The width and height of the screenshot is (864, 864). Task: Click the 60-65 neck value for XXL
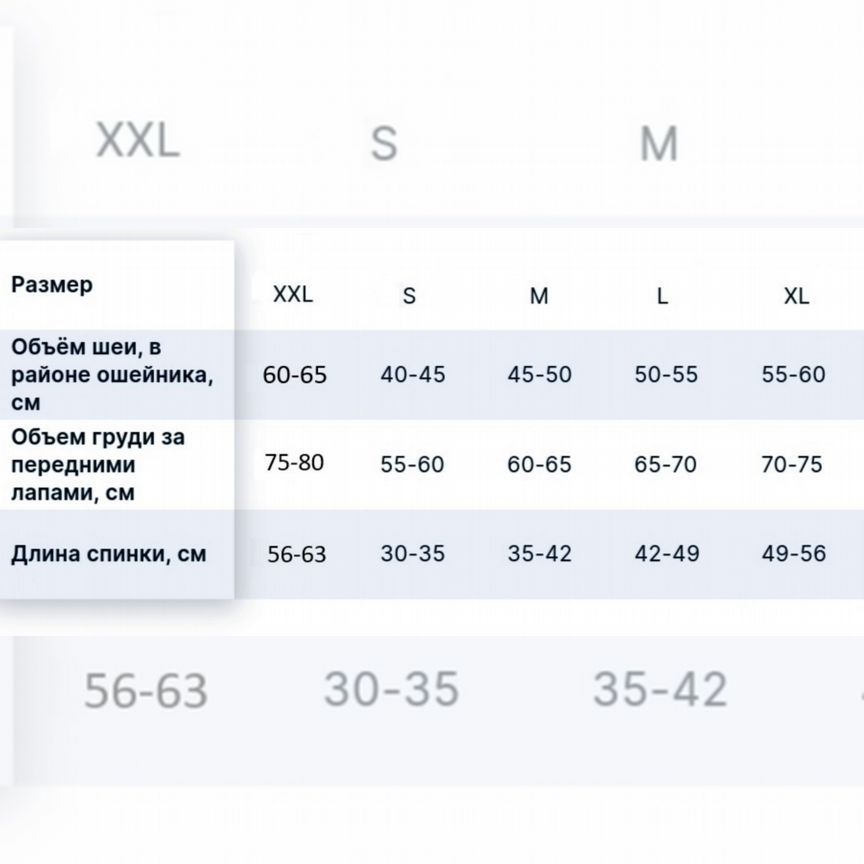(x=295, y=375)
